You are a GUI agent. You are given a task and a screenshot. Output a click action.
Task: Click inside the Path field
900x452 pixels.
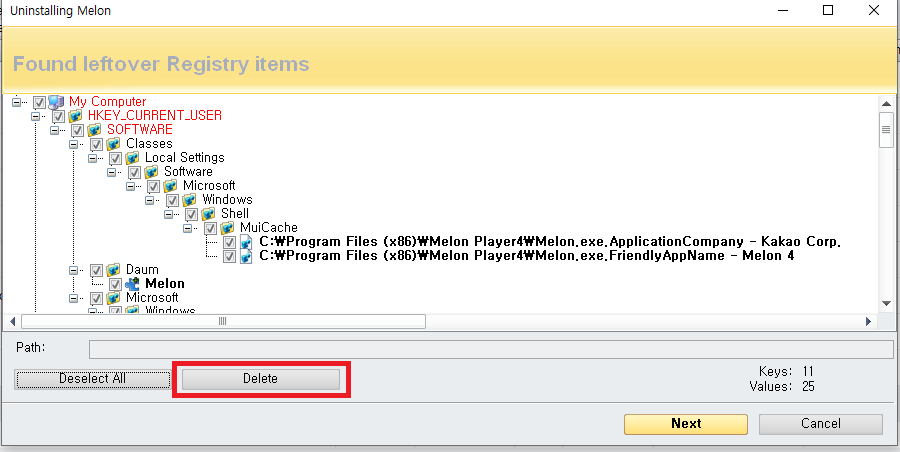point(491,349)
